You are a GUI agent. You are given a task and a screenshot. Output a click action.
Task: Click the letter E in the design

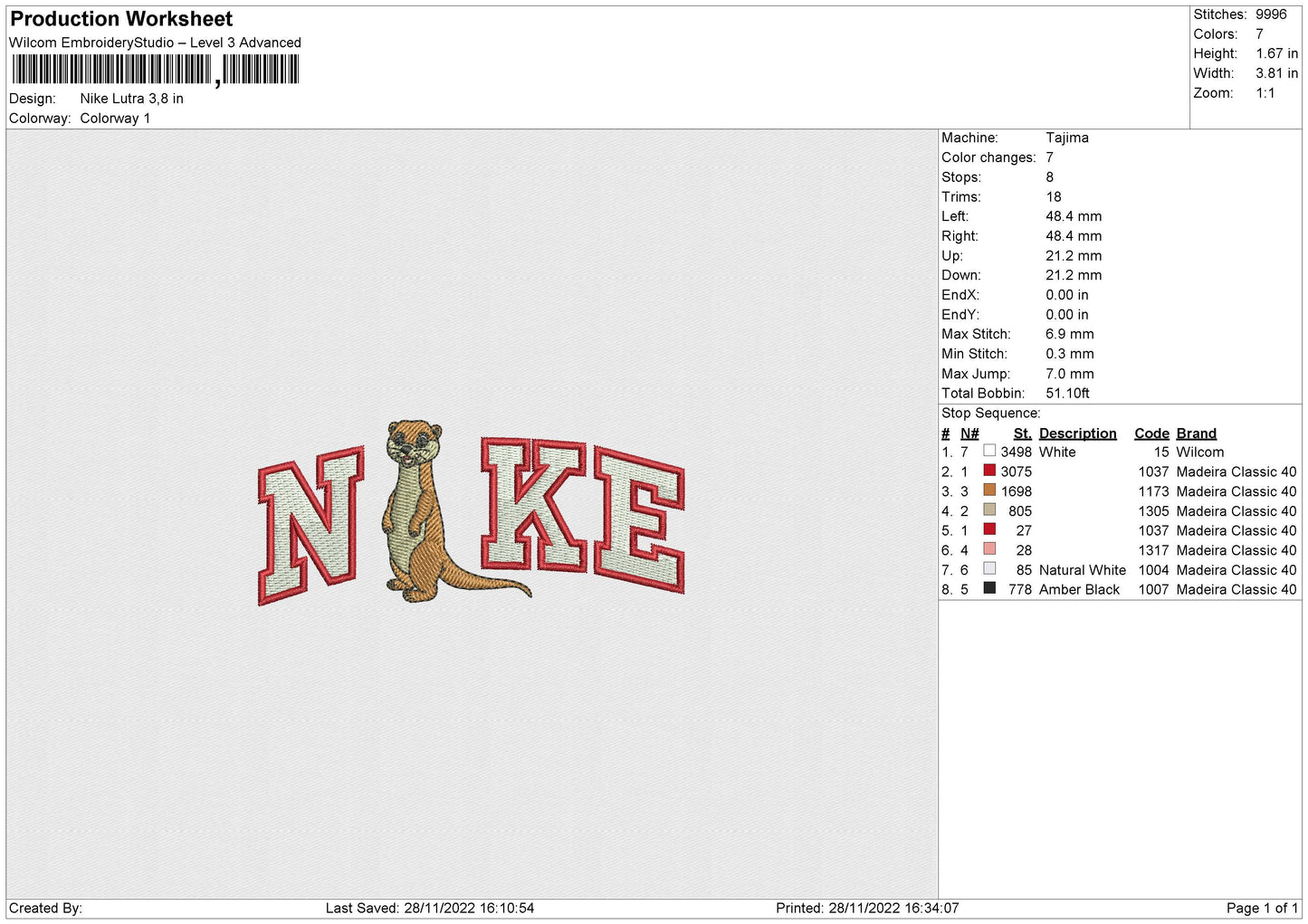point(639,521)
